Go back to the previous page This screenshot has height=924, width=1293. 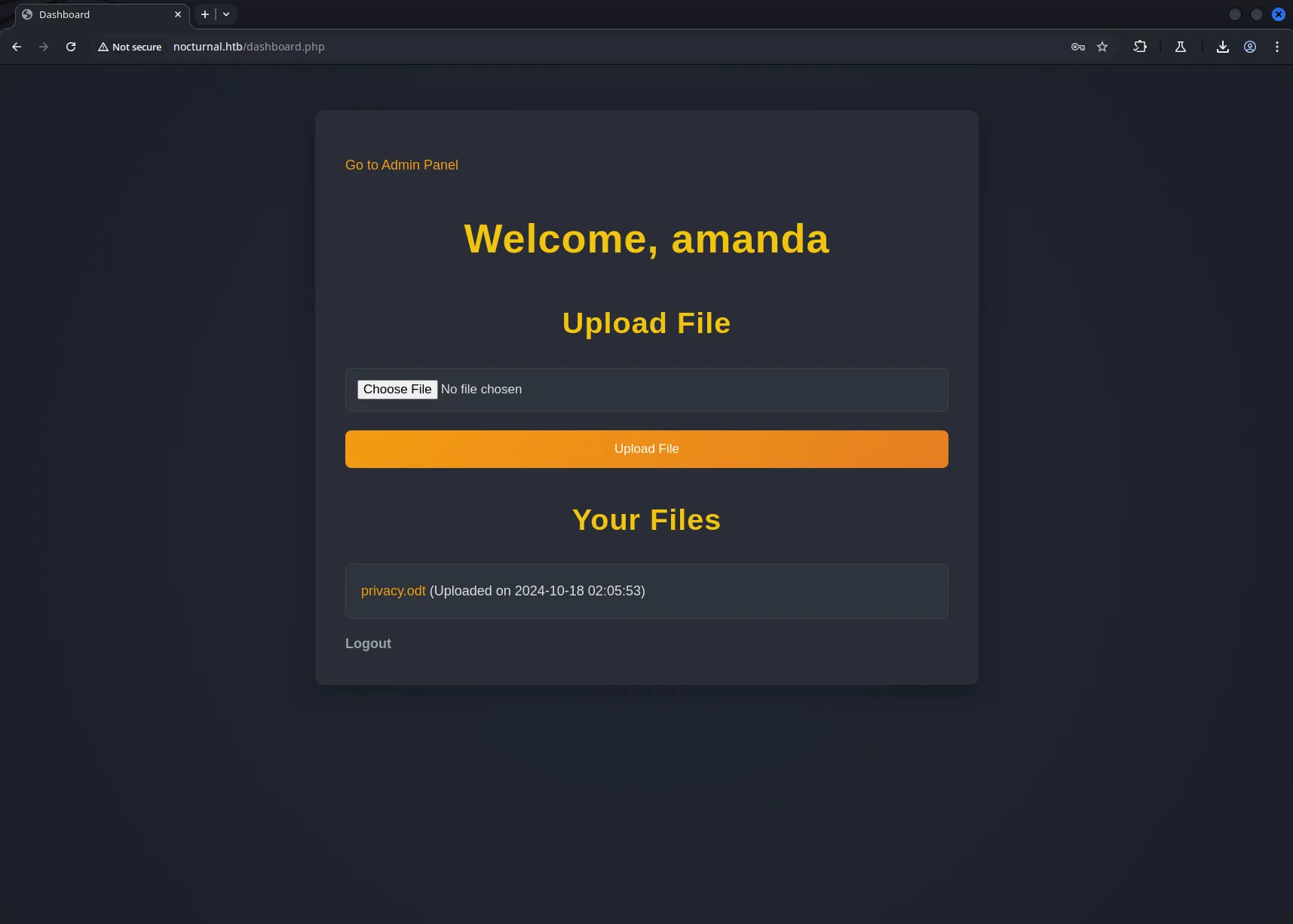[17, 47]
